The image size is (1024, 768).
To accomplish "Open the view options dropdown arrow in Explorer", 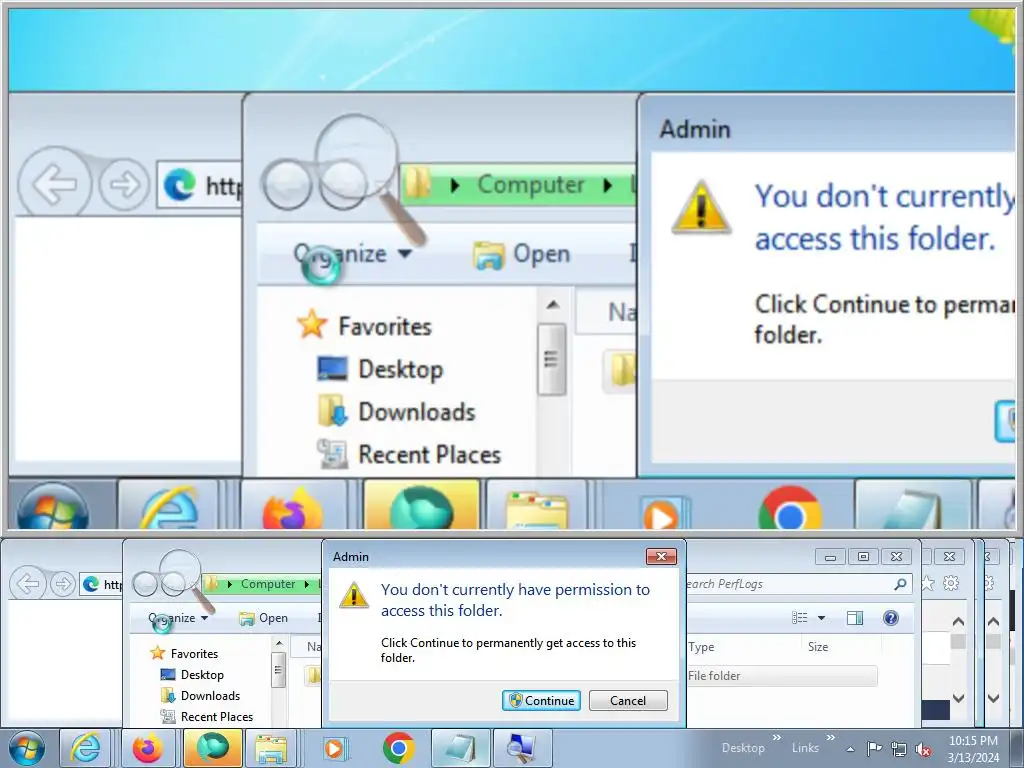I will point(821,618).
